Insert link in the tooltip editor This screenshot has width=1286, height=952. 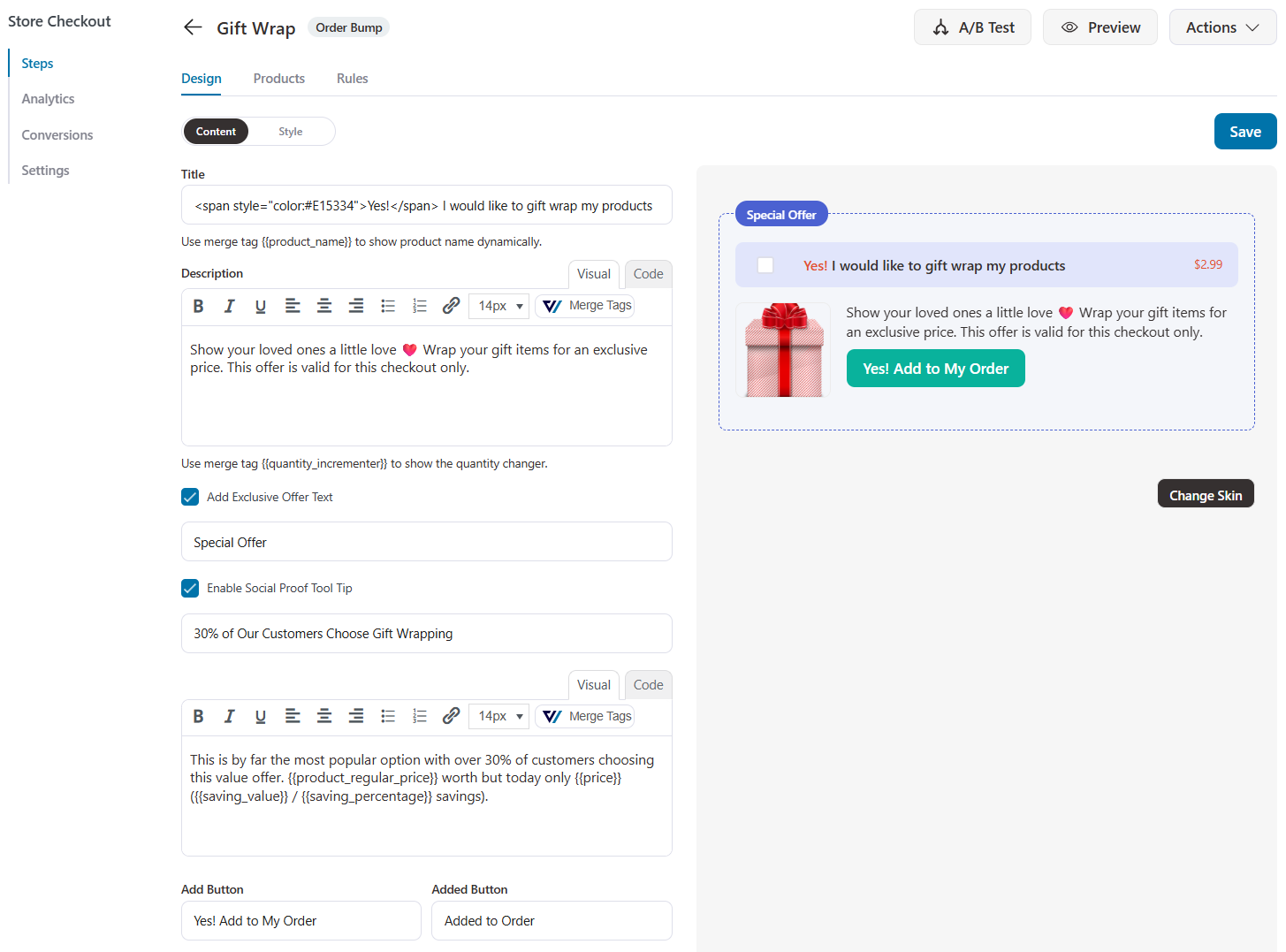pos(451,717)
